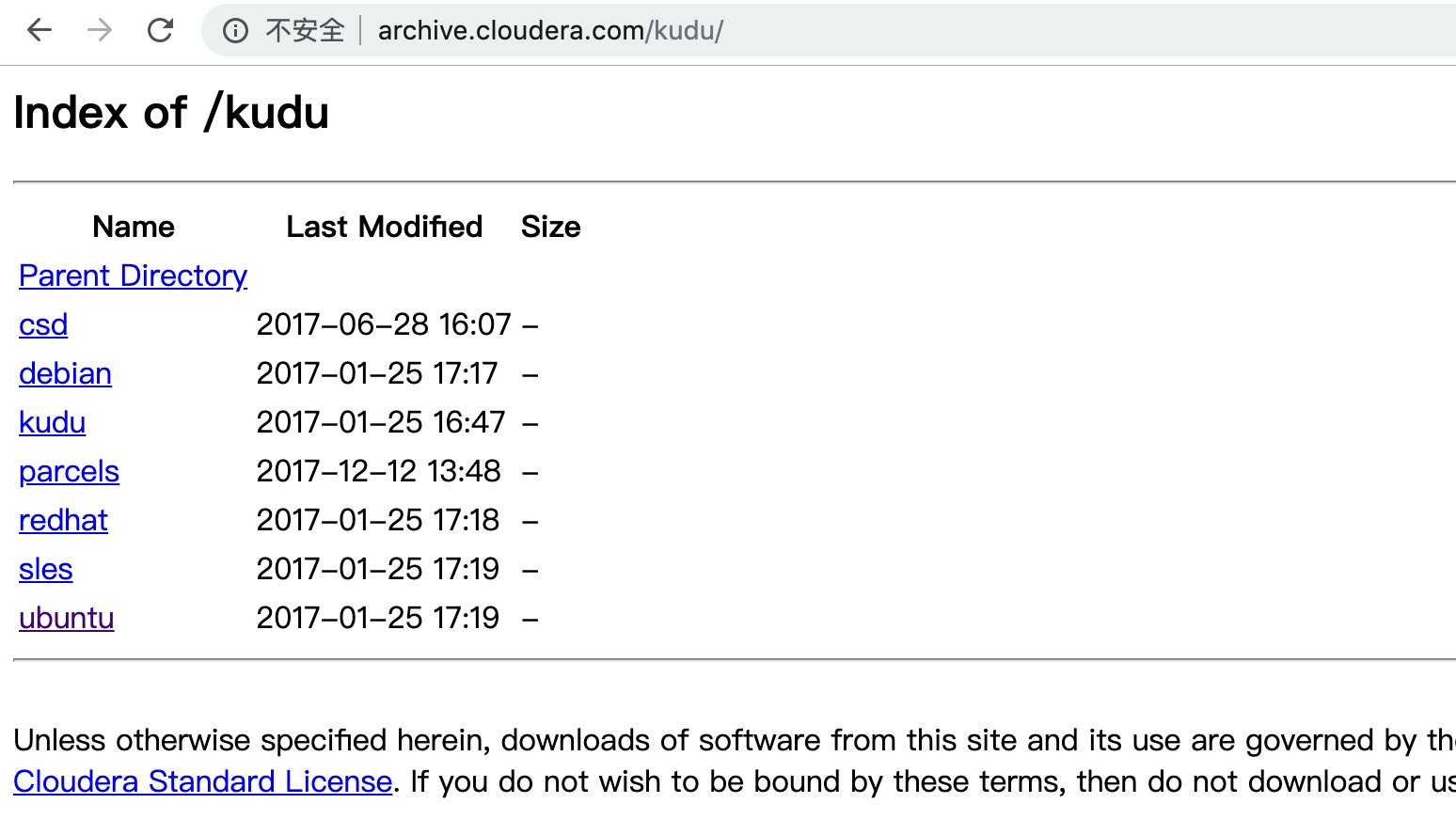This screenshot has width=1456, height=835.
Task: Select the Size column header
Action: pos(550,227)
